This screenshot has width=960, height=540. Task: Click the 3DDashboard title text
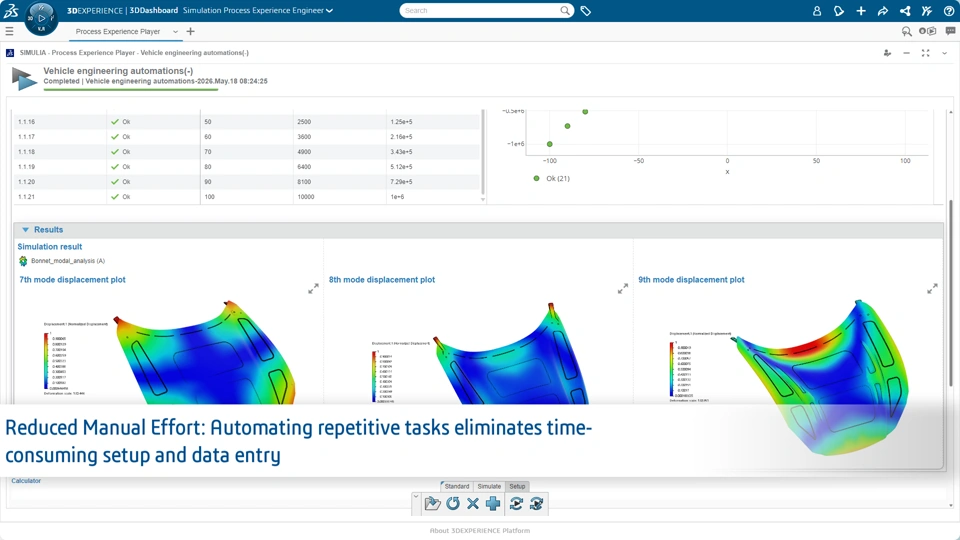pos(154,10)
